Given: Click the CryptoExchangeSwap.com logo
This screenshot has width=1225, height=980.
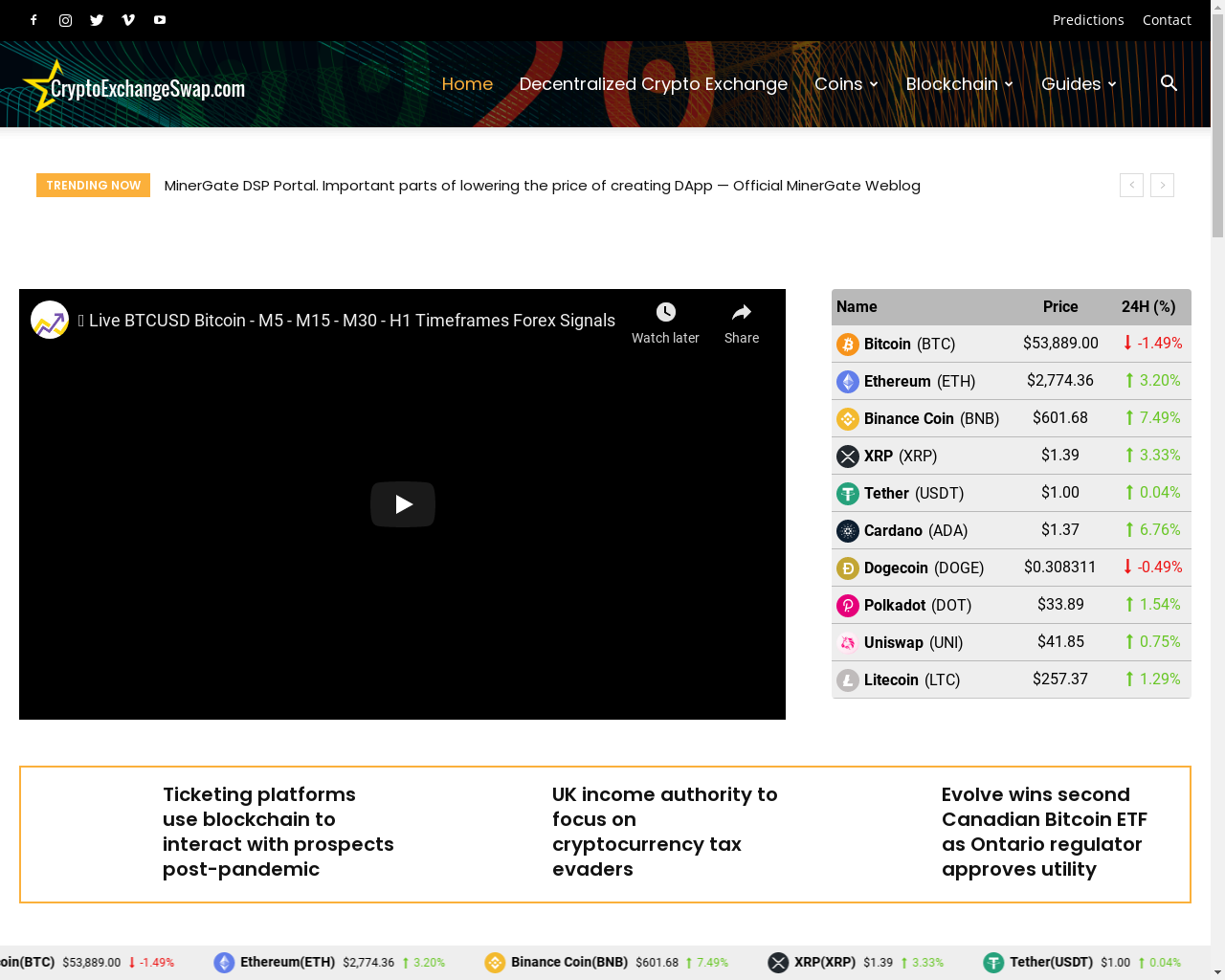Looking at the screenshot, I should [x=134, y=86].
